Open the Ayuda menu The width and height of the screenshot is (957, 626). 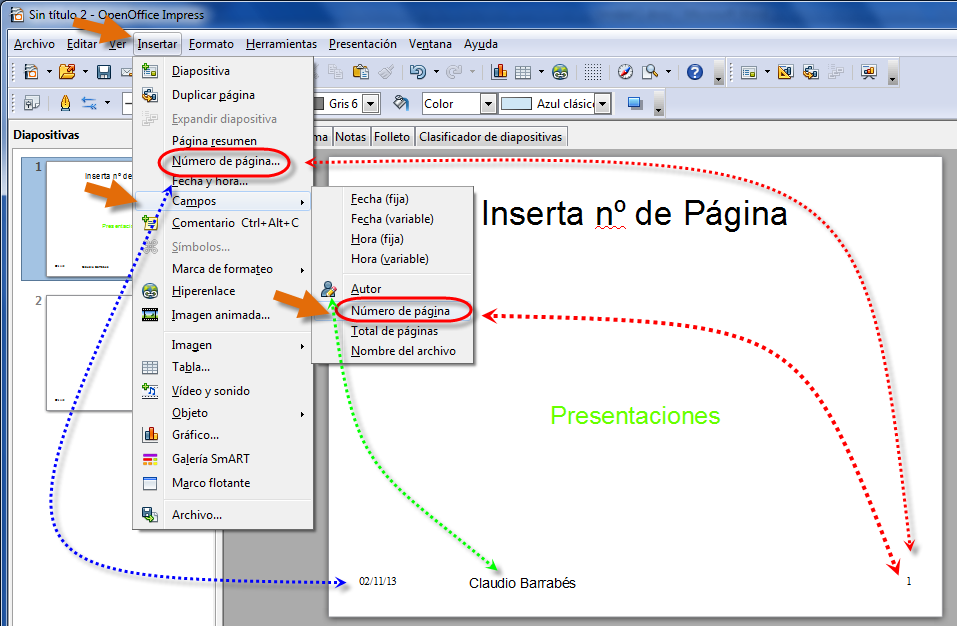(481, 44)
